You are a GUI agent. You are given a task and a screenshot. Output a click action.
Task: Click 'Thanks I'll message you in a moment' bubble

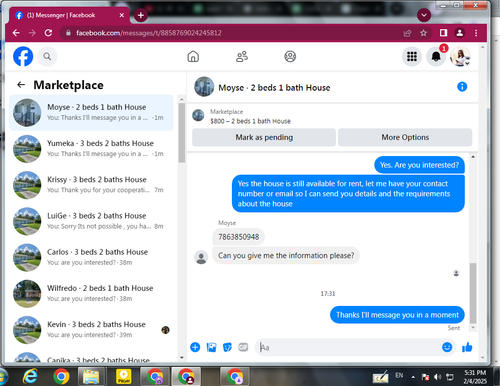(397, 315)
